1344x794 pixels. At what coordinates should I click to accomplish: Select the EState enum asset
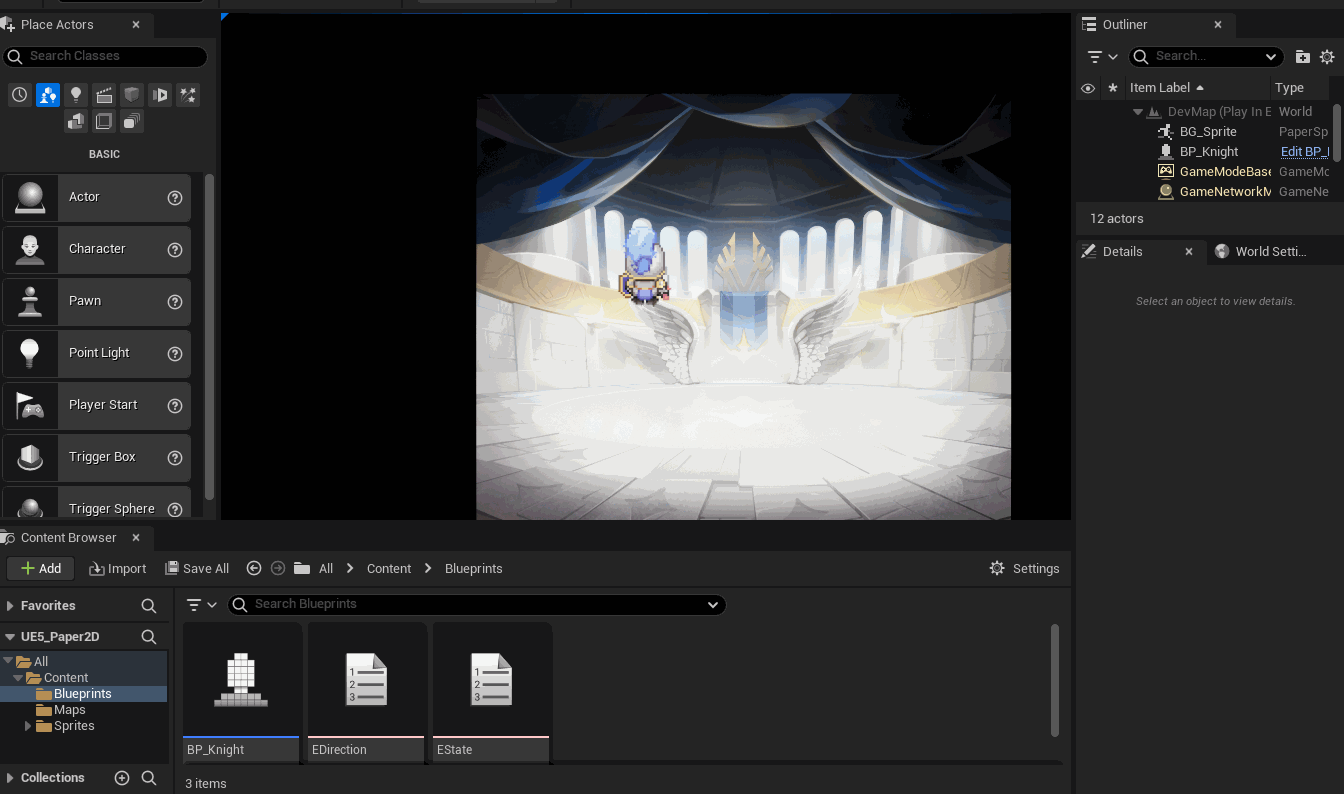[492, 692]
